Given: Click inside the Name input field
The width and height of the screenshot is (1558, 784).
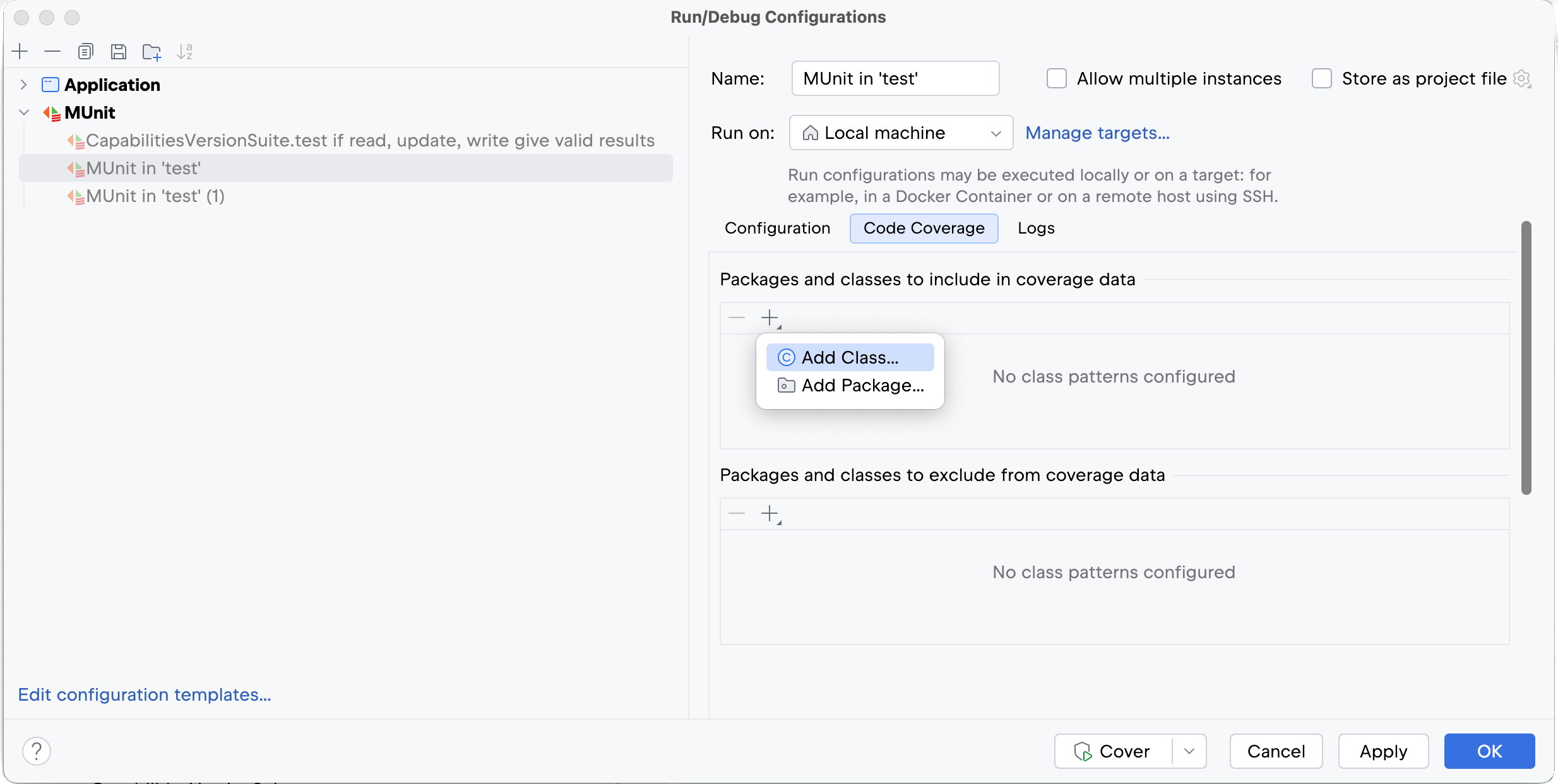Looking at the screenshot, I should (x=895, y=78).
